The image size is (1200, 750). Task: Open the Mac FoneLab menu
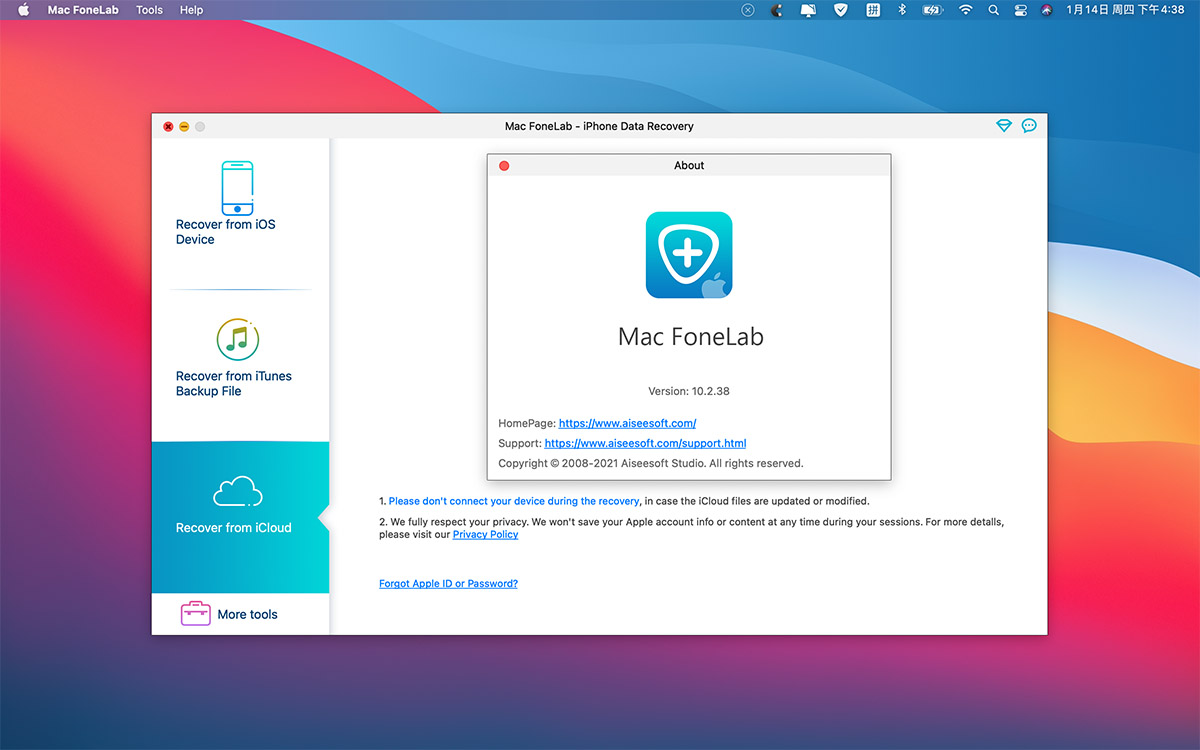click(83, 10)
